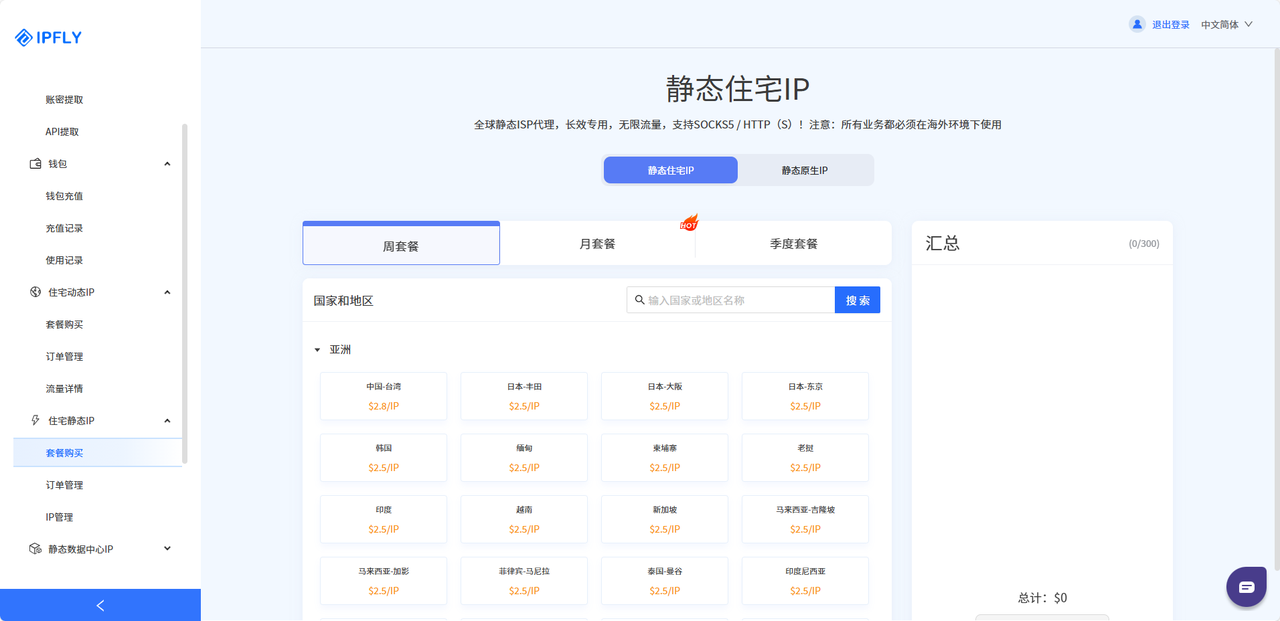Image resolution: width=1280 pixels, height=621 pixels.
Task: Collapse the sidebar with the left arrow
Action: pos(100,605)
